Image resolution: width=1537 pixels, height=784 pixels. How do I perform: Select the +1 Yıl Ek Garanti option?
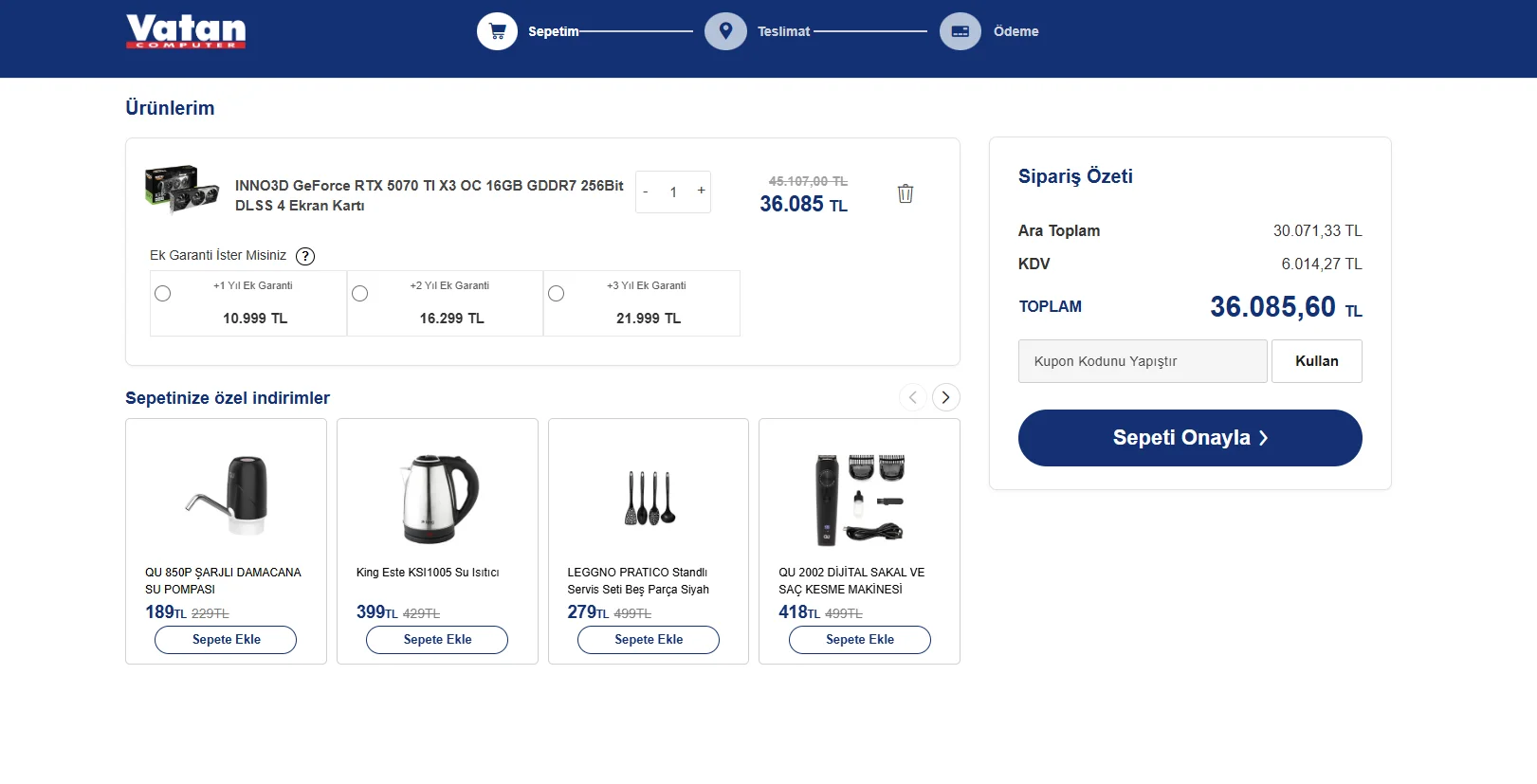pos(163,294)
